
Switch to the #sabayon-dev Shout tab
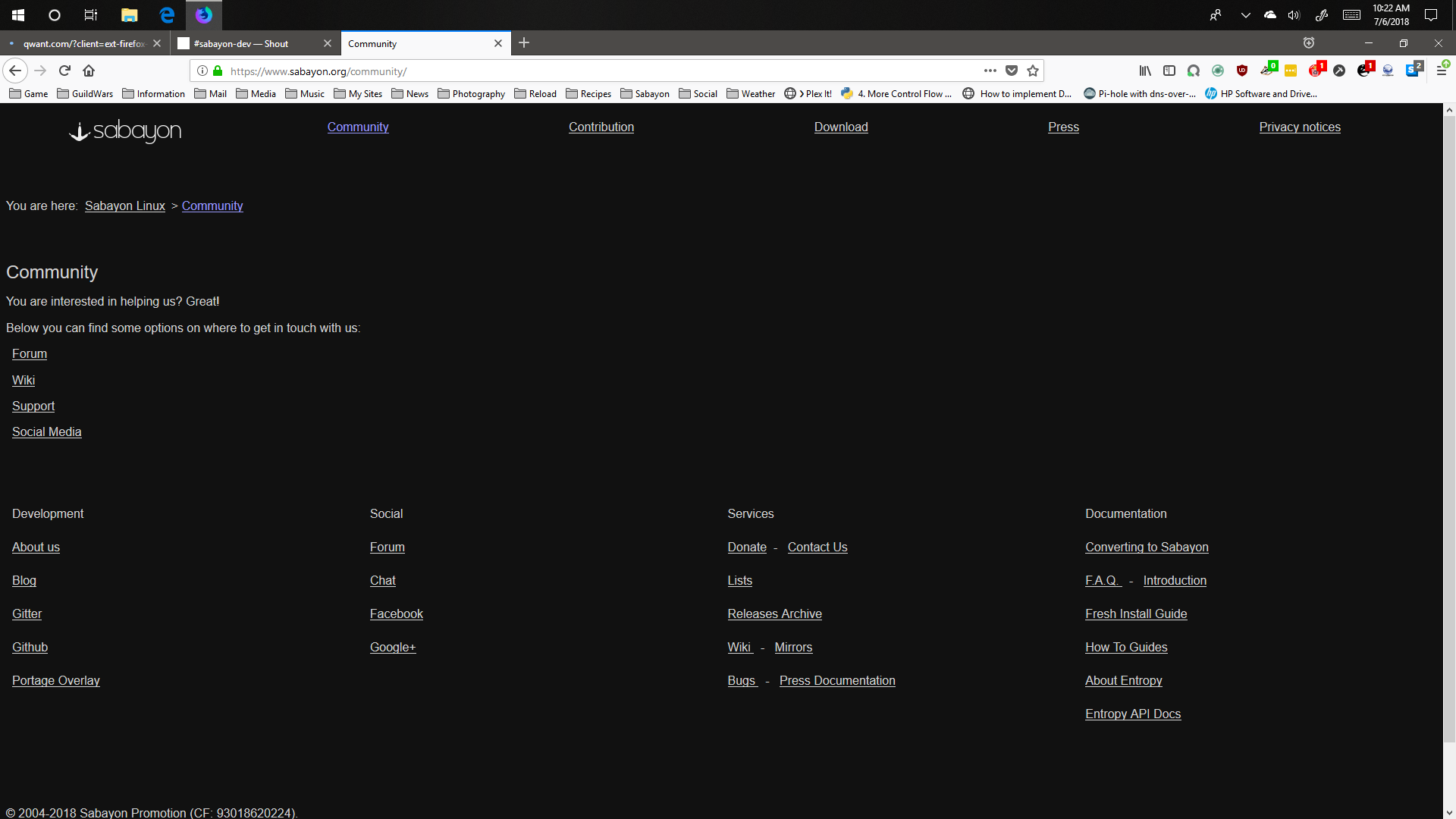(x=256, y=43)
